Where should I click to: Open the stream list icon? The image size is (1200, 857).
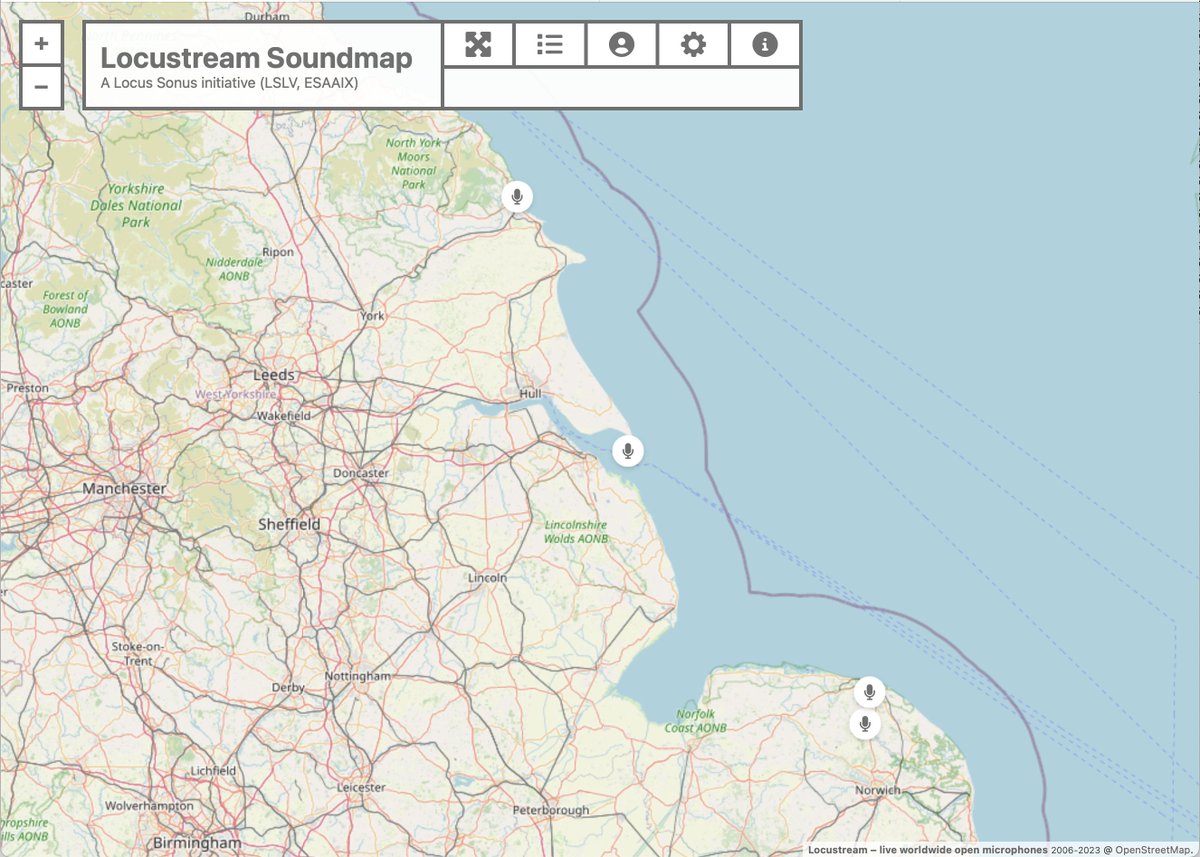pos(550,44)
